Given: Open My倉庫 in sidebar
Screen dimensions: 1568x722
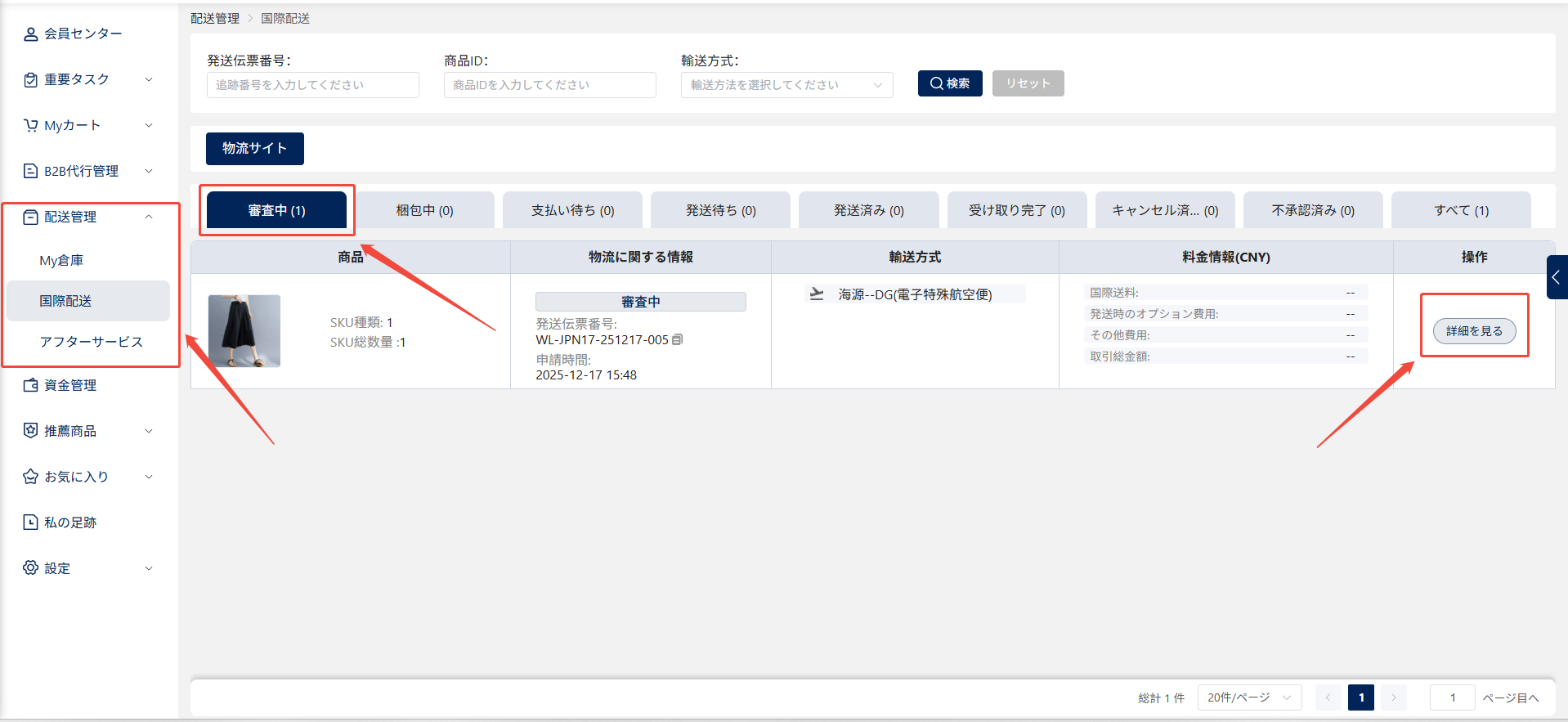Looking at the screenshot, I should coord(88,260).
